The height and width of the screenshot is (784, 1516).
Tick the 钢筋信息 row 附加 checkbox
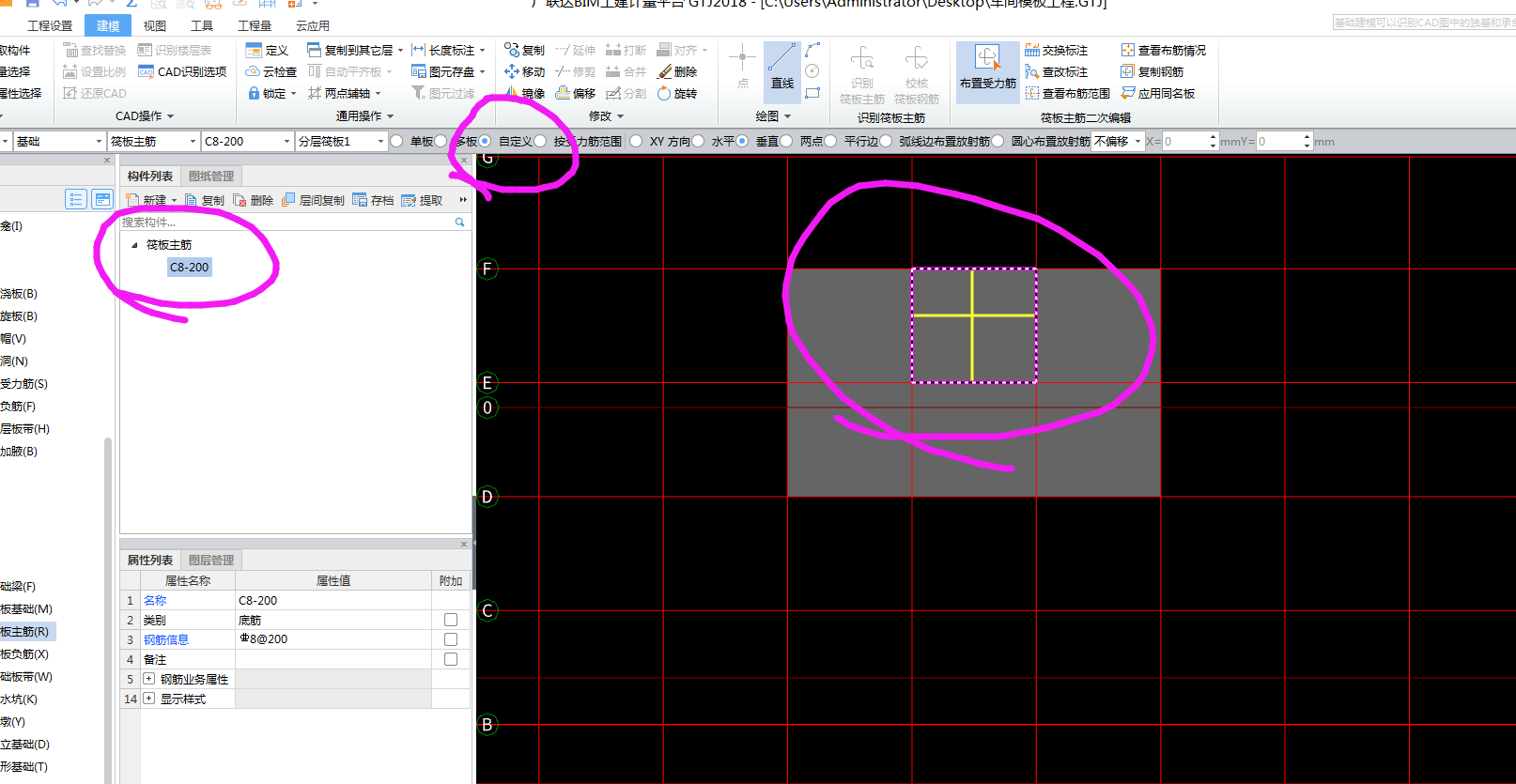click(451, 639)
